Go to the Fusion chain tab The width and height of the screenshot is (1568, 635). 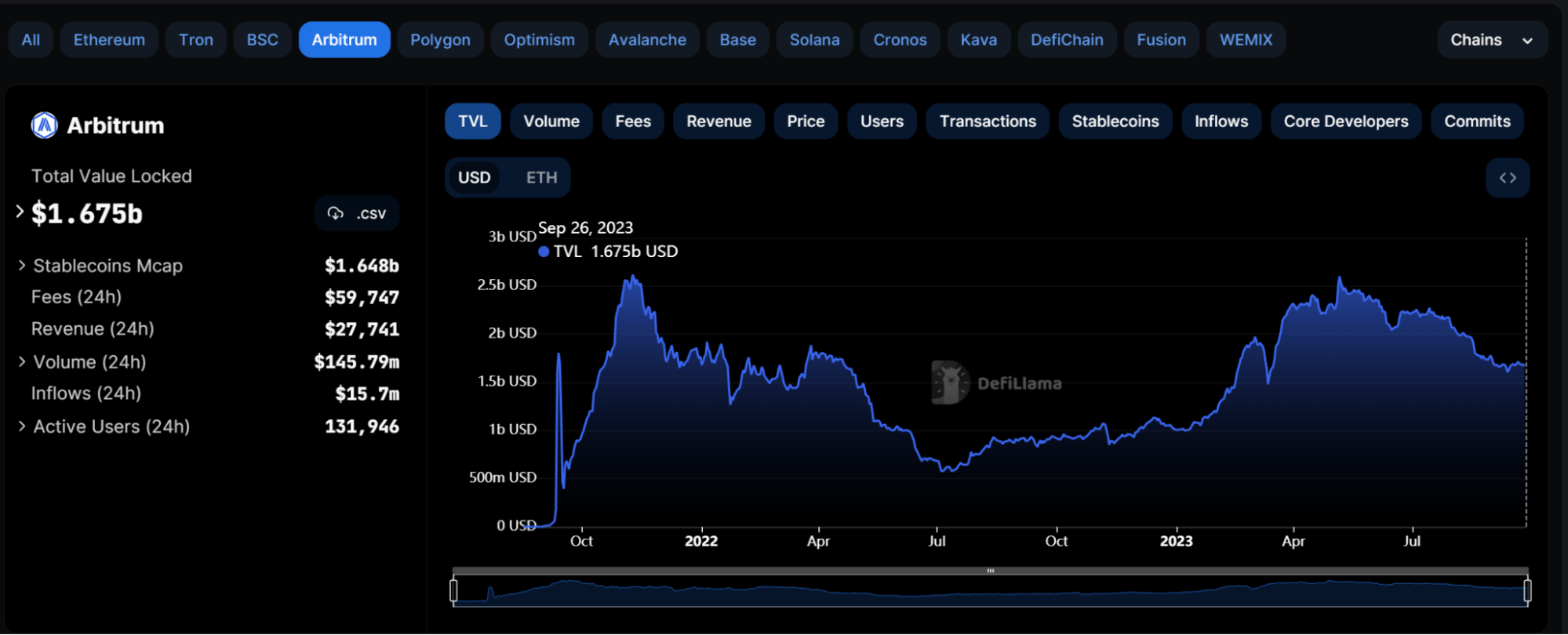[1162, 40]
